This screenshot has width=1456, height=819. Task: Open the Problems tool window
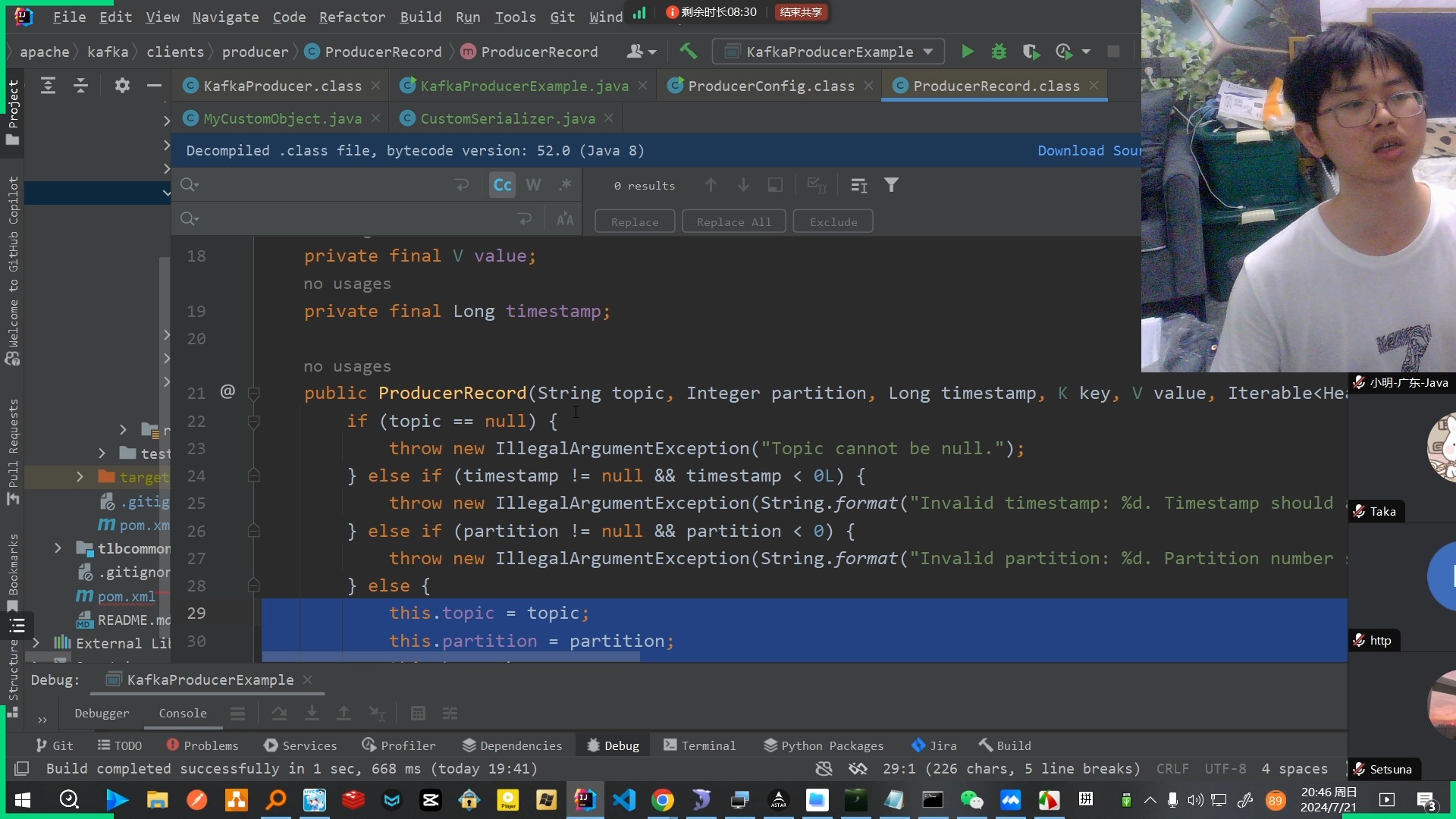pyautogui.click(x=202, y=746)
